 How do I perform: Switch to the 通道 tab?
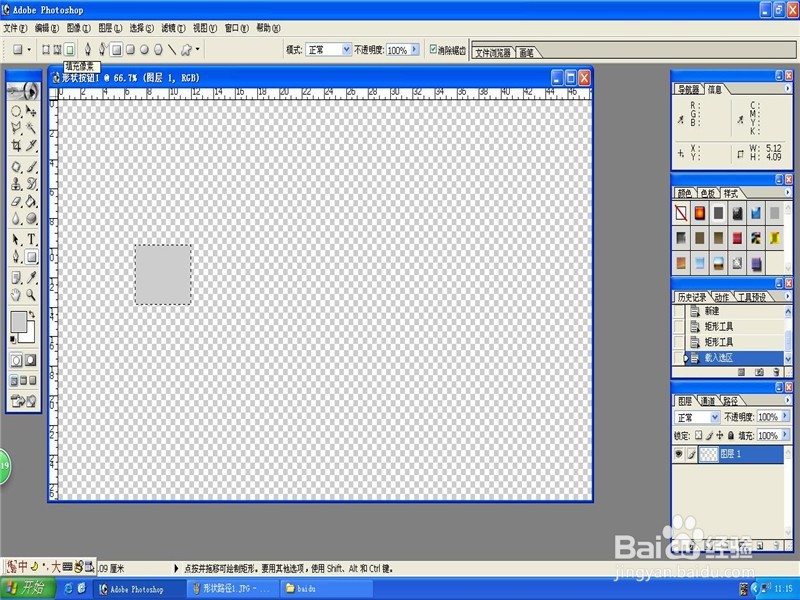click(x=708, y=401)
